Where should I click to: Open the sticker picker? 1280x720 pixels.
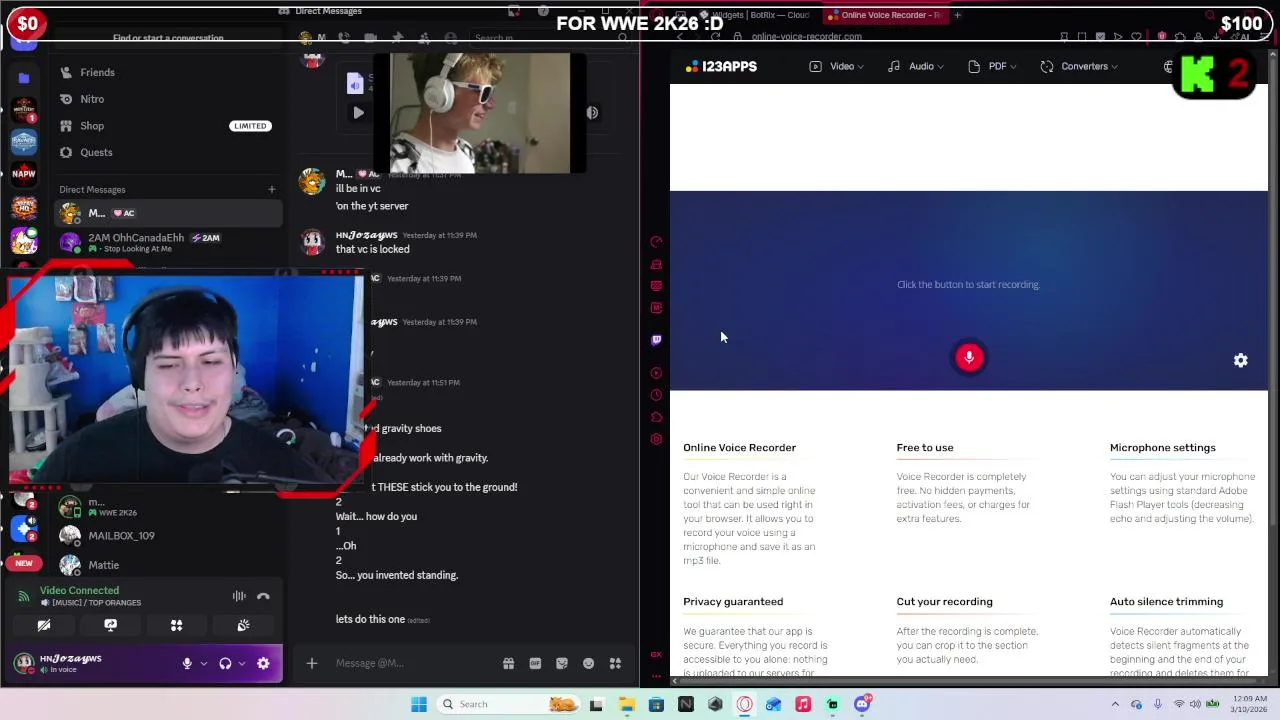pos(562,663)
